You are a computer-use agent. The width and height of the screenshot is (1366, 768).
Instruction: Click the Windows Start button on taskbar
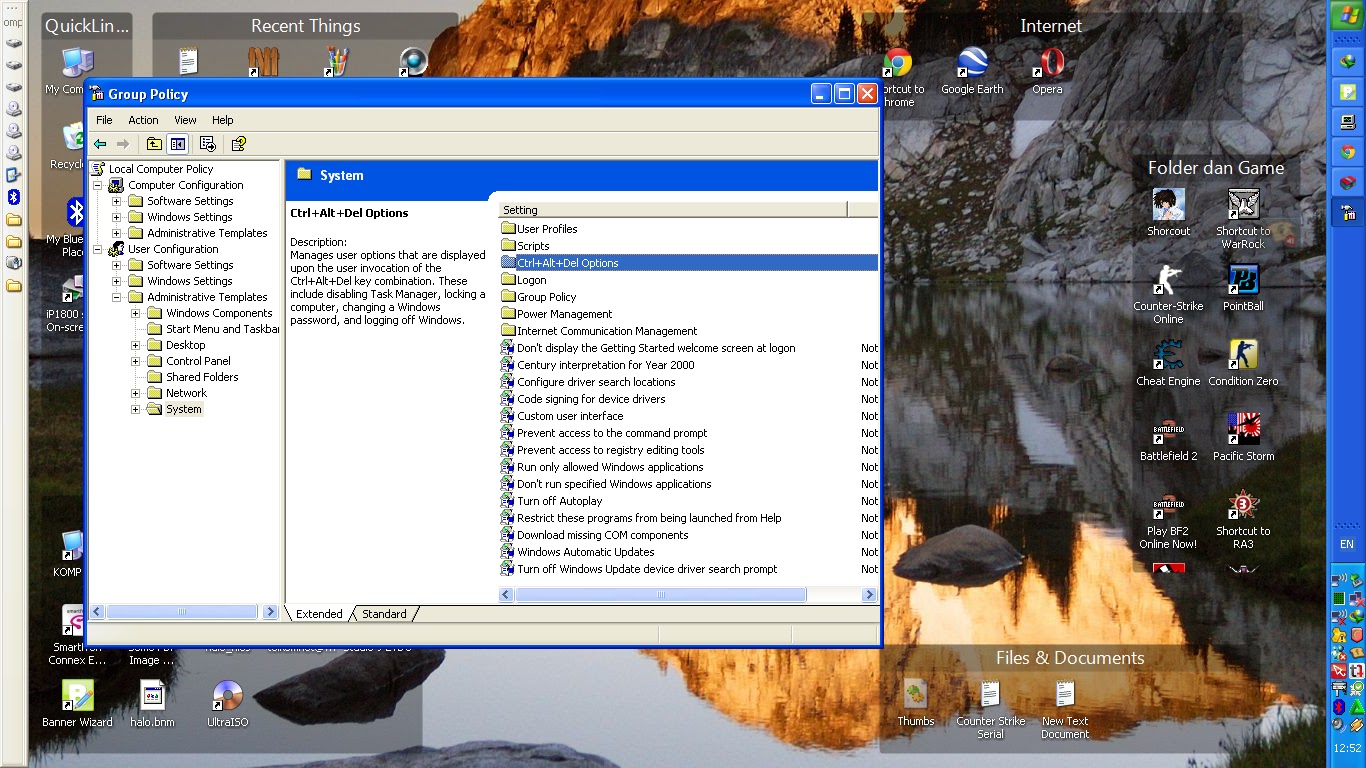point(1346,16)
